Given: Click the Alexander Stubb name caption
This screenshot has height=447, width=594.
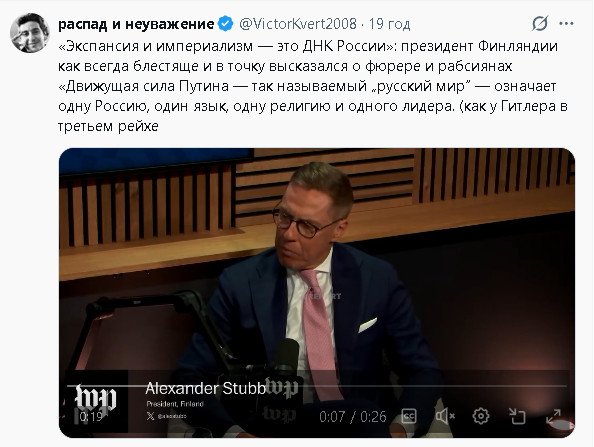Looking at the screenshot, I should pyautogui.click(x=205, y=389).
